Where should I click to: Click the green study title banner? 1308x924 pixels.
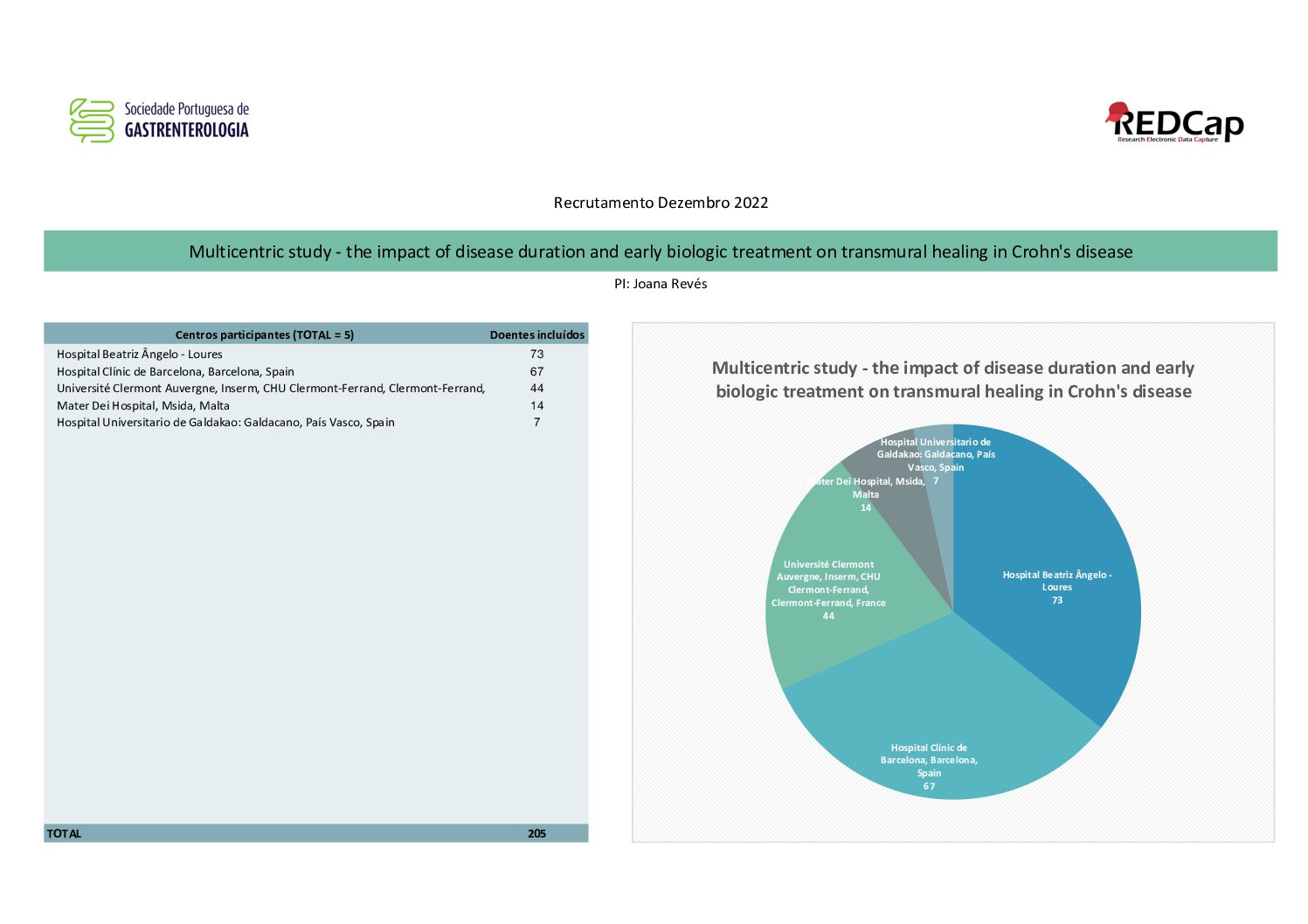pyautogui.click(x=661, y=252)
